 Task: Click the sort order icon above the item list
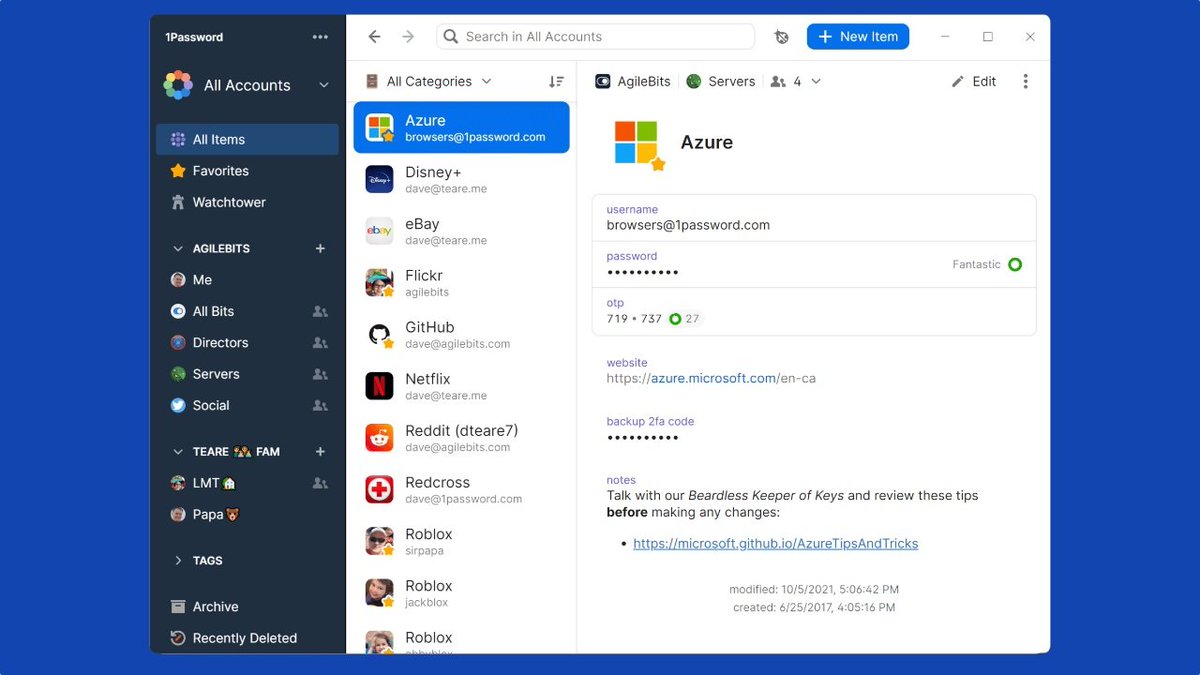(x=556, y=81)
